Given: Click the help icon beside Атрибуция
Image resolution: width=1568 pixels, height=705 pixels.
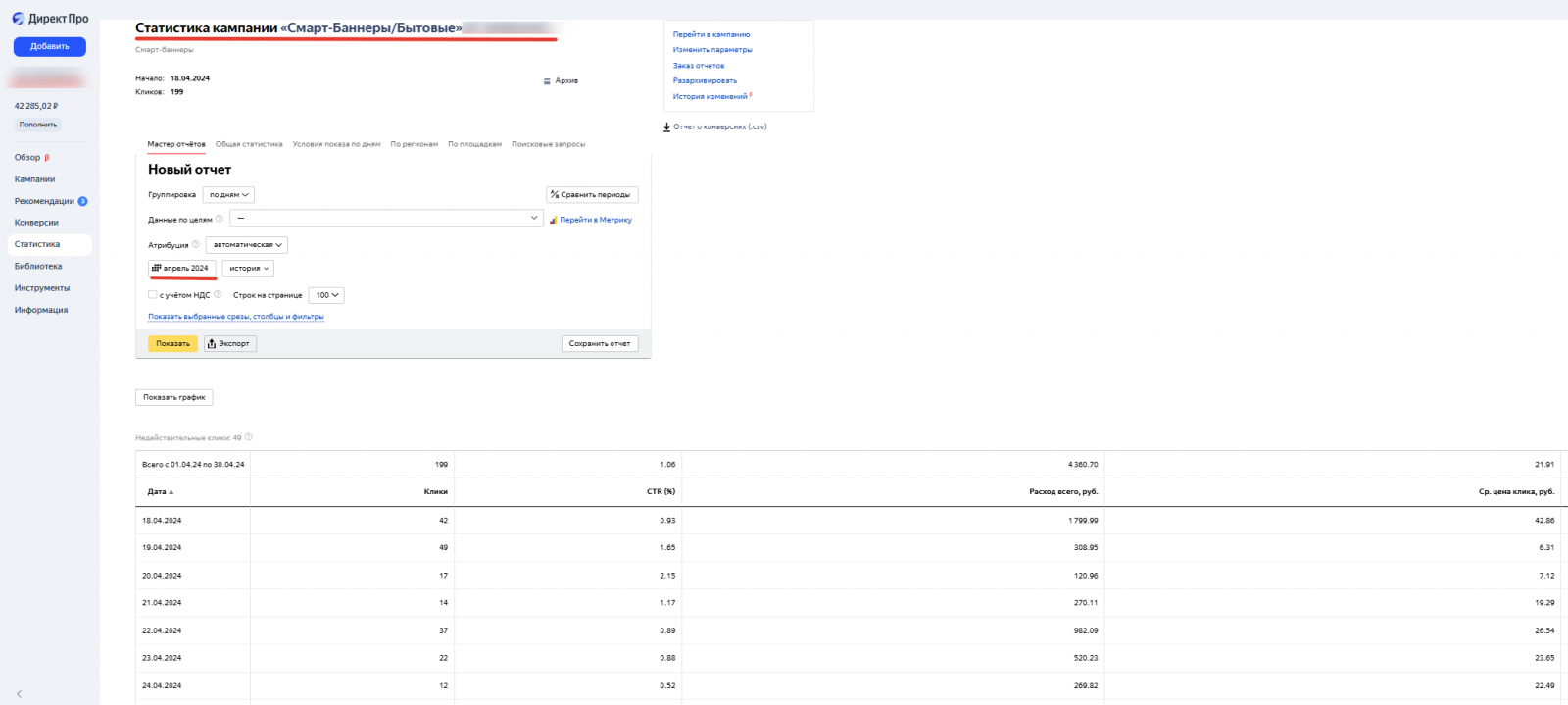Looking at the screenshot, I should (x=196, y=245).
